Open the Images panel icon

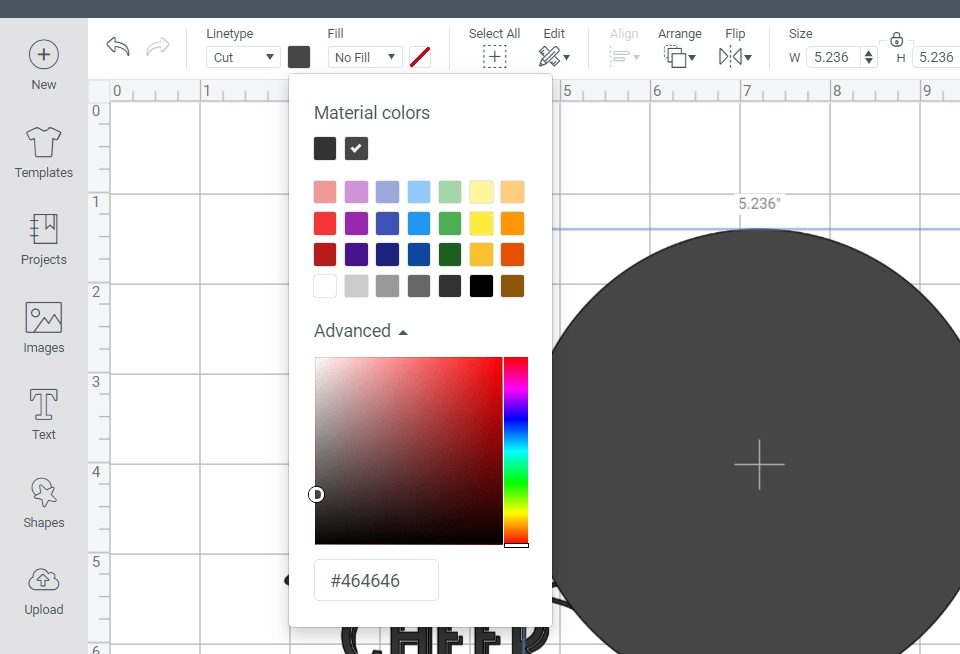tap(43, 317)
